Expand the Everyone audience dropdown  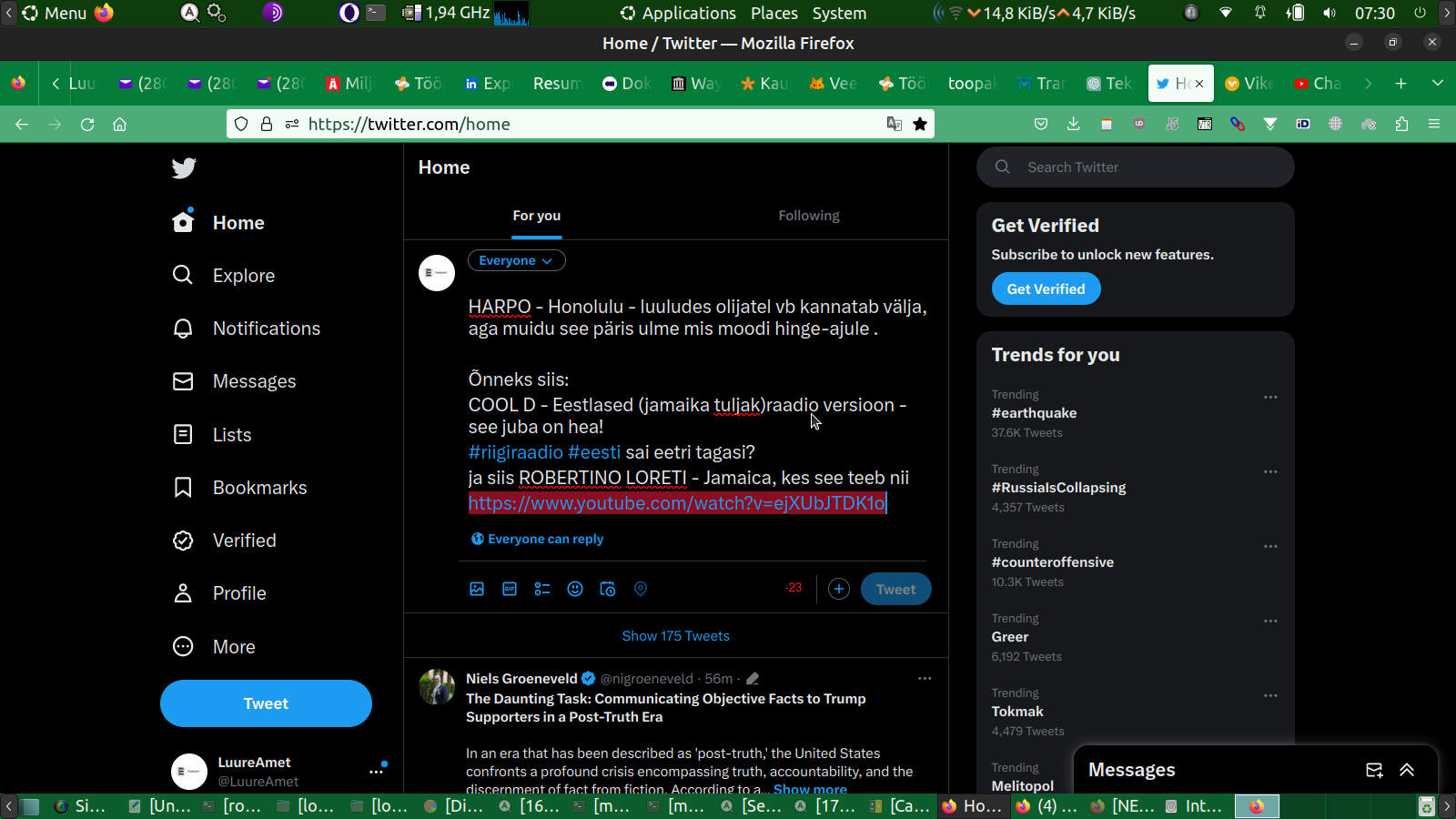(x=516, y=260)
